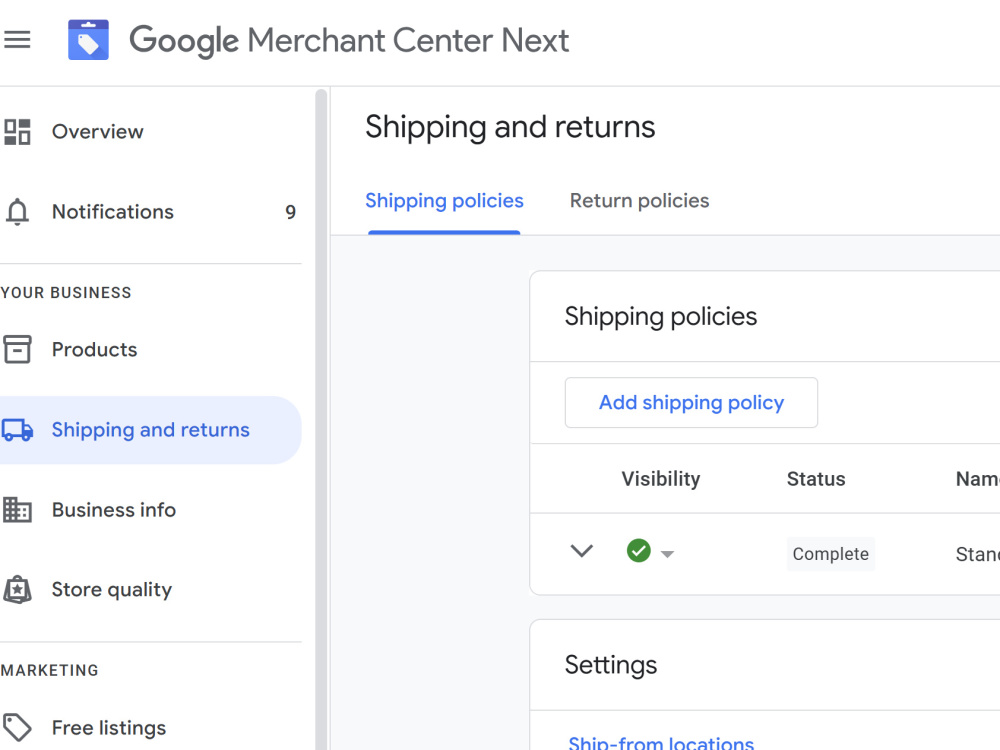The image size is (1000, 750).
Task: Click the Notifications bell icon
Action: coord(17,212)
